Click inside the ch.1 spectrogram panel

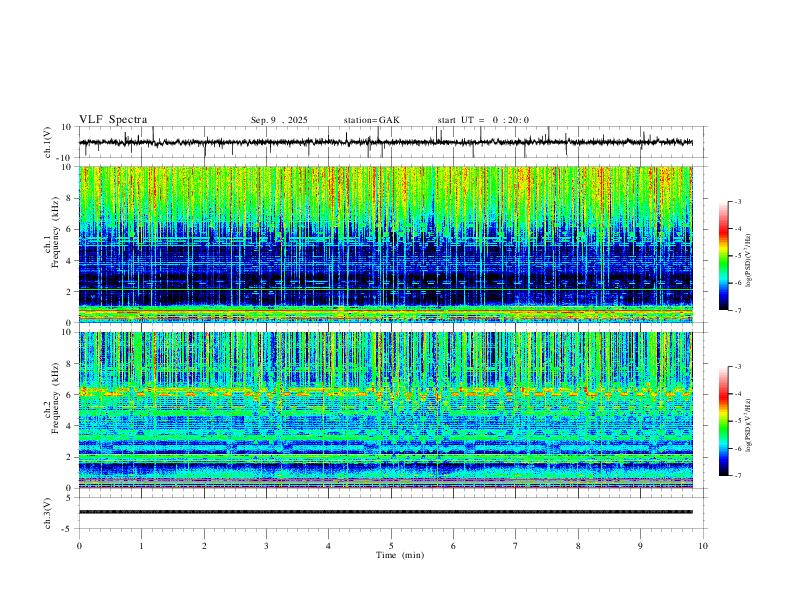tap(386, 244)
